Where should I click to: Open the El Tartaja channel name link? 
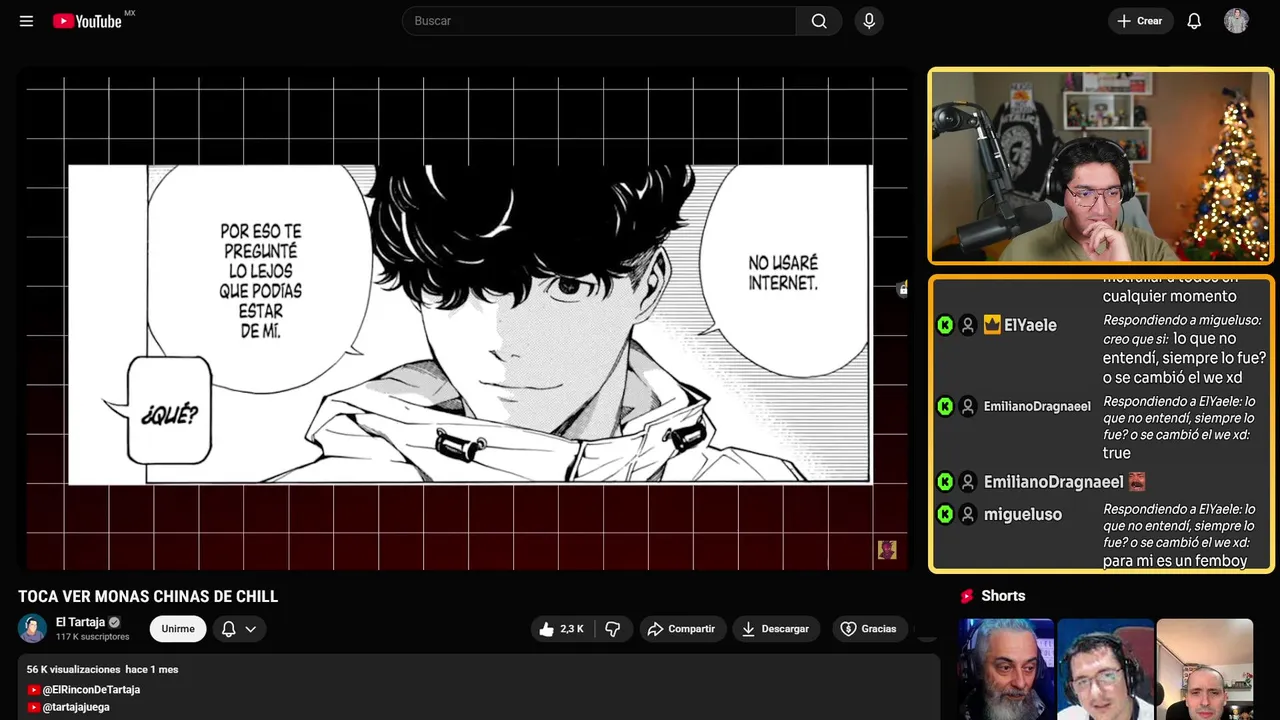point(80,622)
